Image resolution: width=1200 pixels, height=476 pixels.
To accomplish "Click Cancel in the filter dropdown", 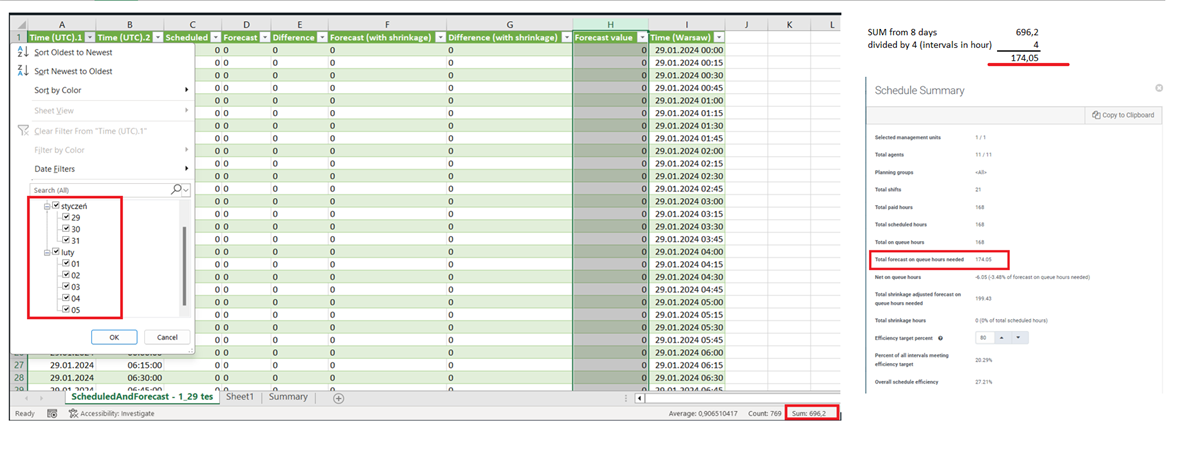I will click(167, 337).
